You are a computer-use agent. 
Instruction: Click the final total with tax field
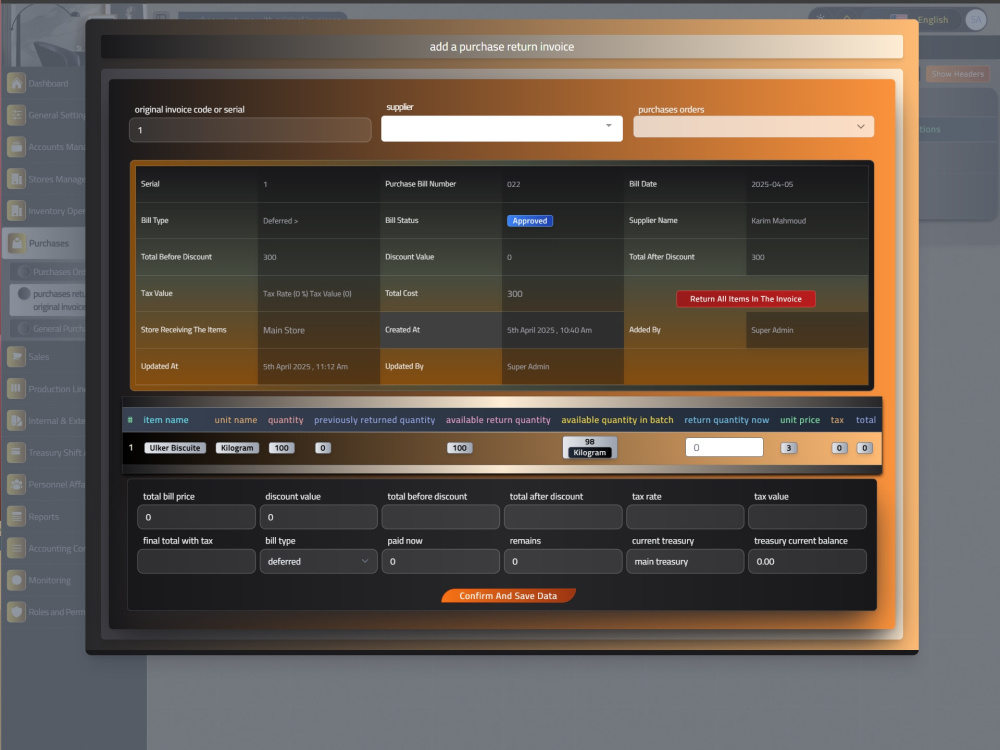pyautogui.click(x=196, y=561)
